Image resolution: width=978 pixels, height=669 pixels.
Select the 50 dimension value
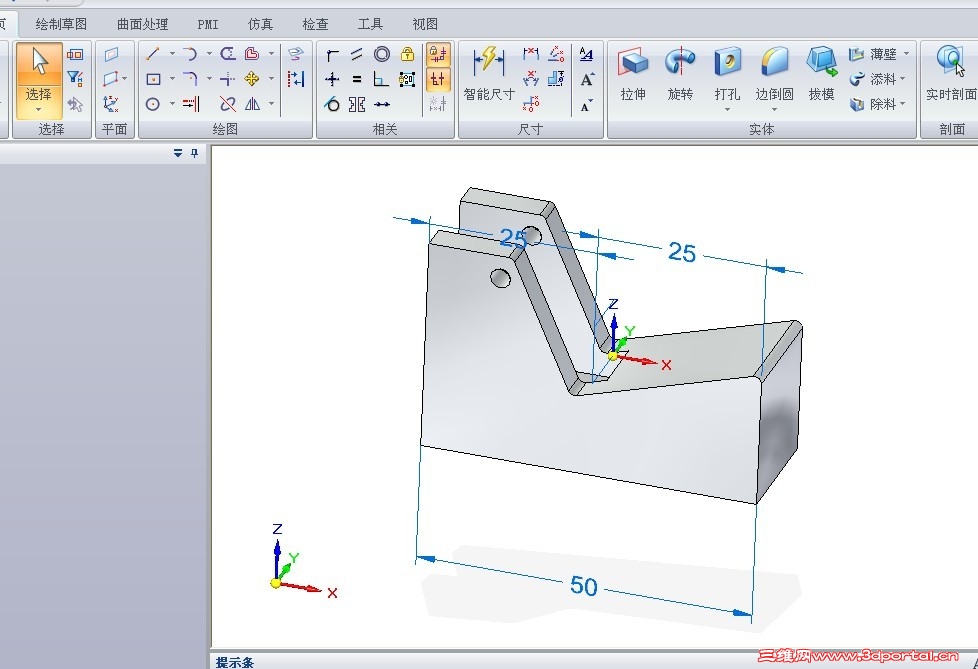tap(584, 586)
